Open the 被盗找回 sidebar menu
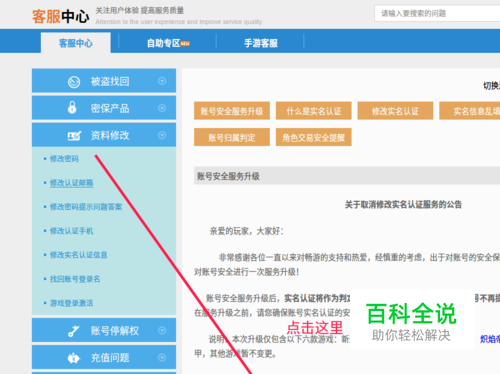This screenshot has width=500, height=374. tap(104, 81)
